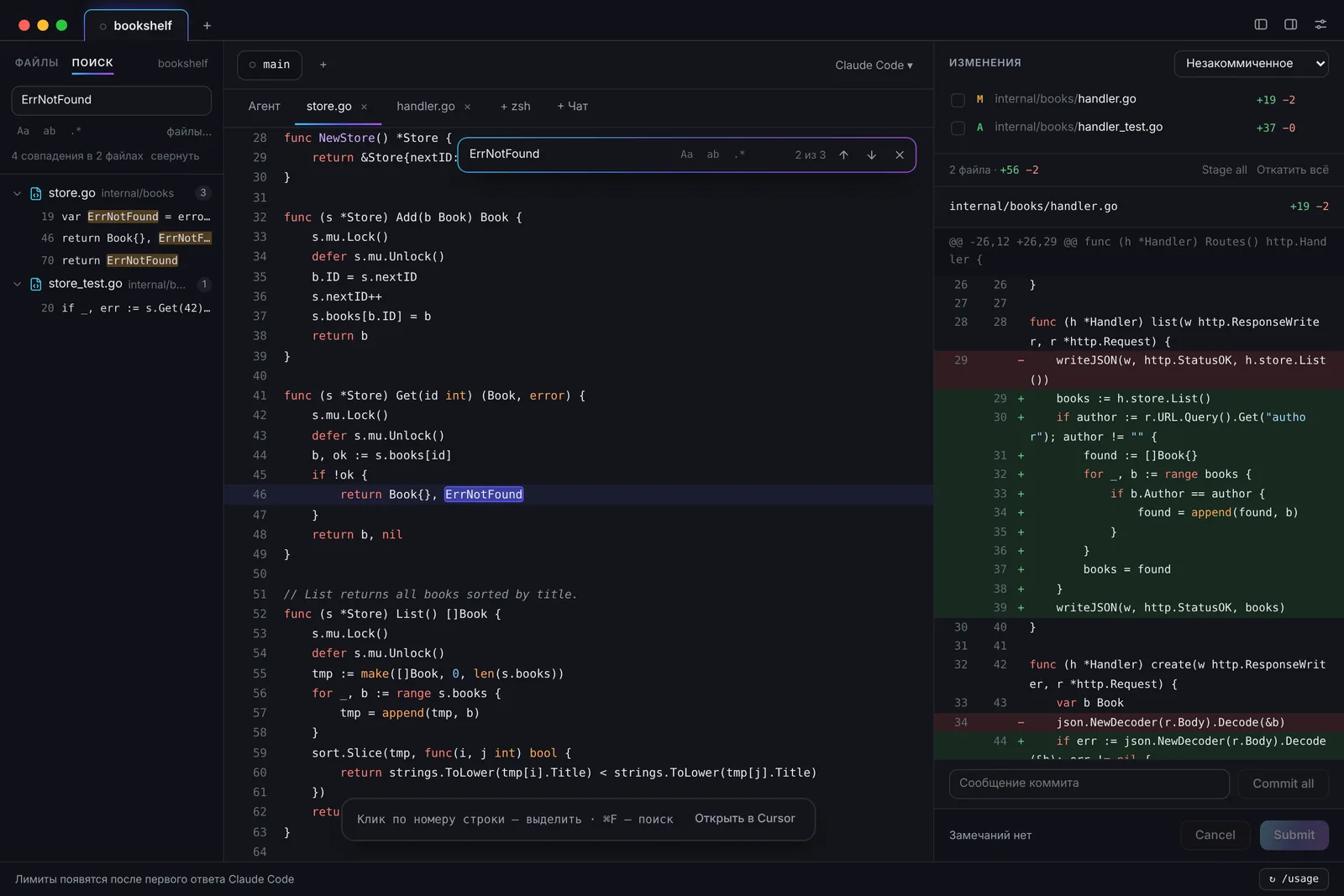1344x896 pixels.
Task: Open search result line 70 return ErrNotFound
Action: [112, 261]
